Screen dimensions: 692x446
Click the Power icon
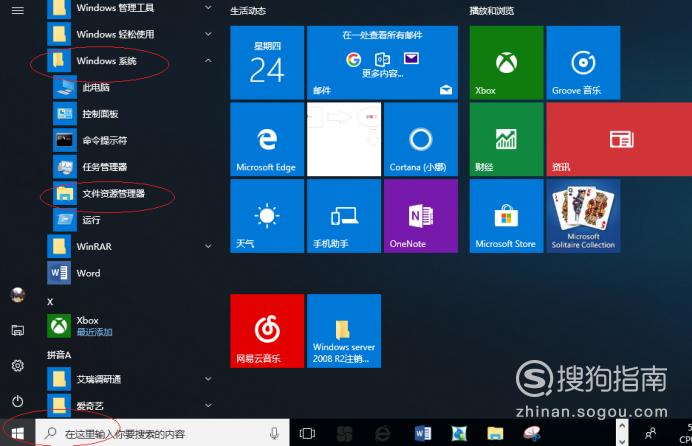click(18, 401)
